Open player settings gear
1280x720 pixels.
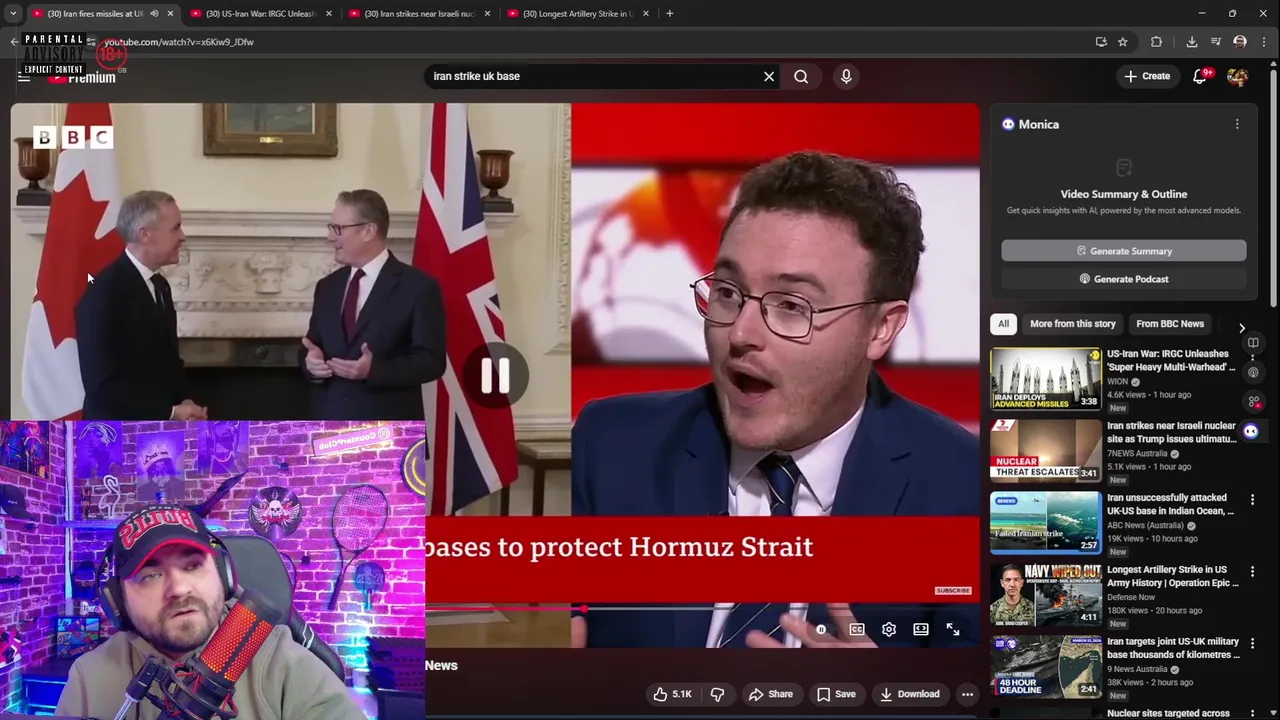click(x=889, y=629)
